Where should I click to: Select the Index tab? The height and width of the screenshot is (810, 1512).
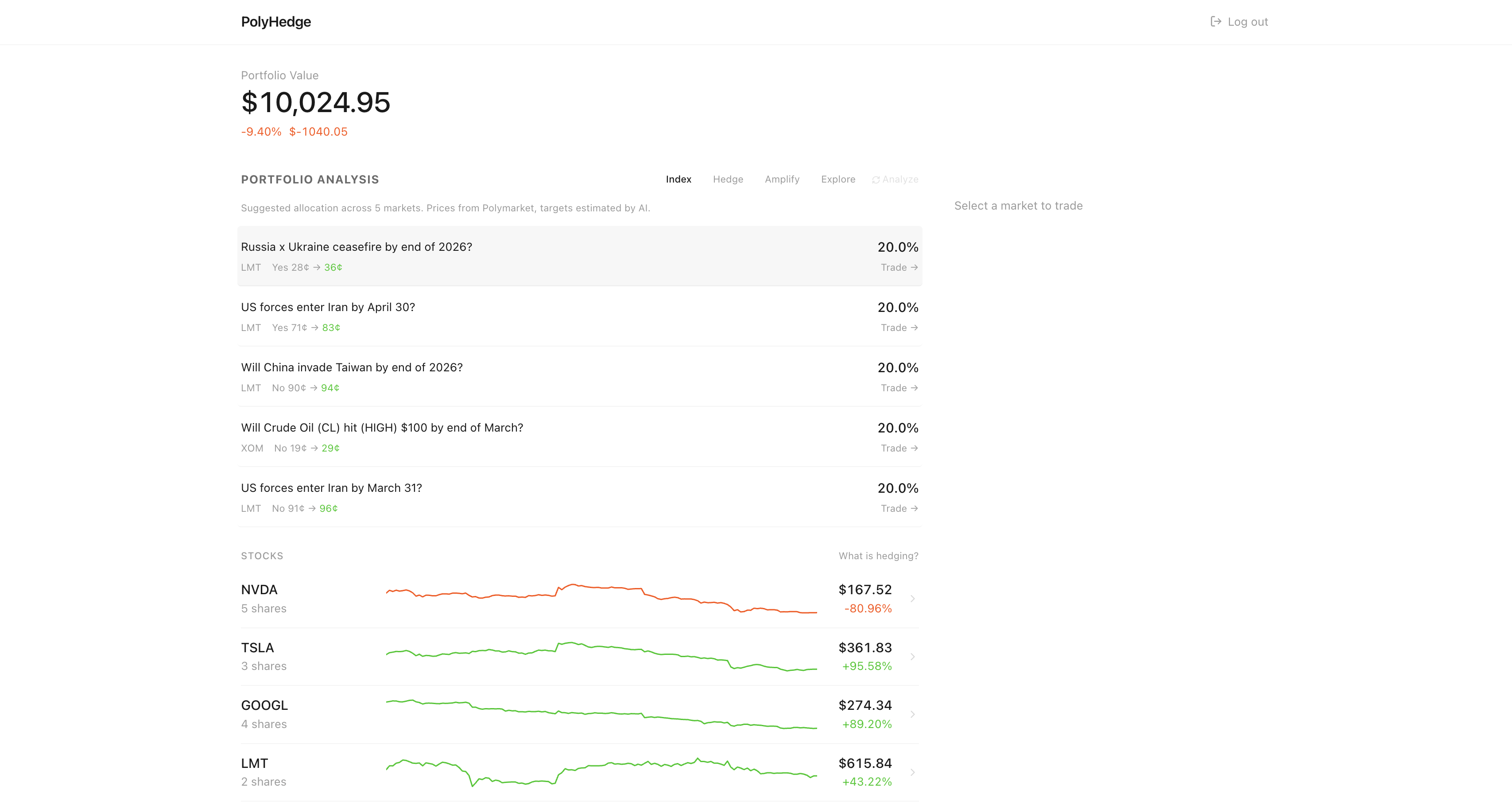coord(678,179)
